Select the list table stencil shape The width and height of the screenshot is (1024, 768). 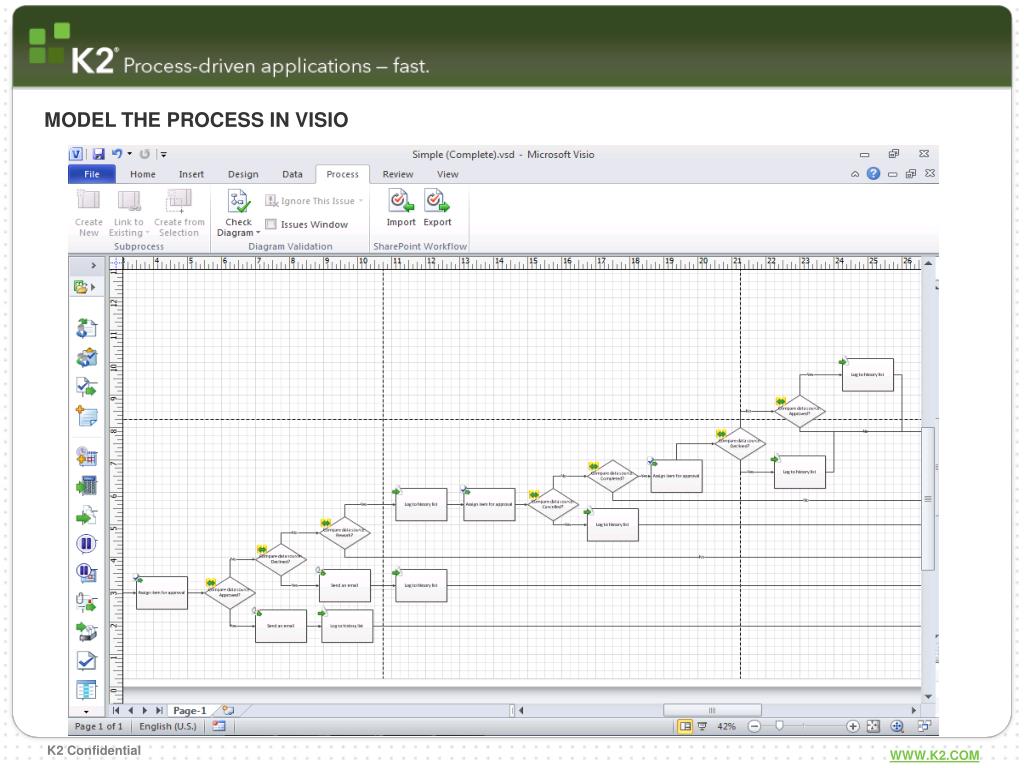(86, 690)
